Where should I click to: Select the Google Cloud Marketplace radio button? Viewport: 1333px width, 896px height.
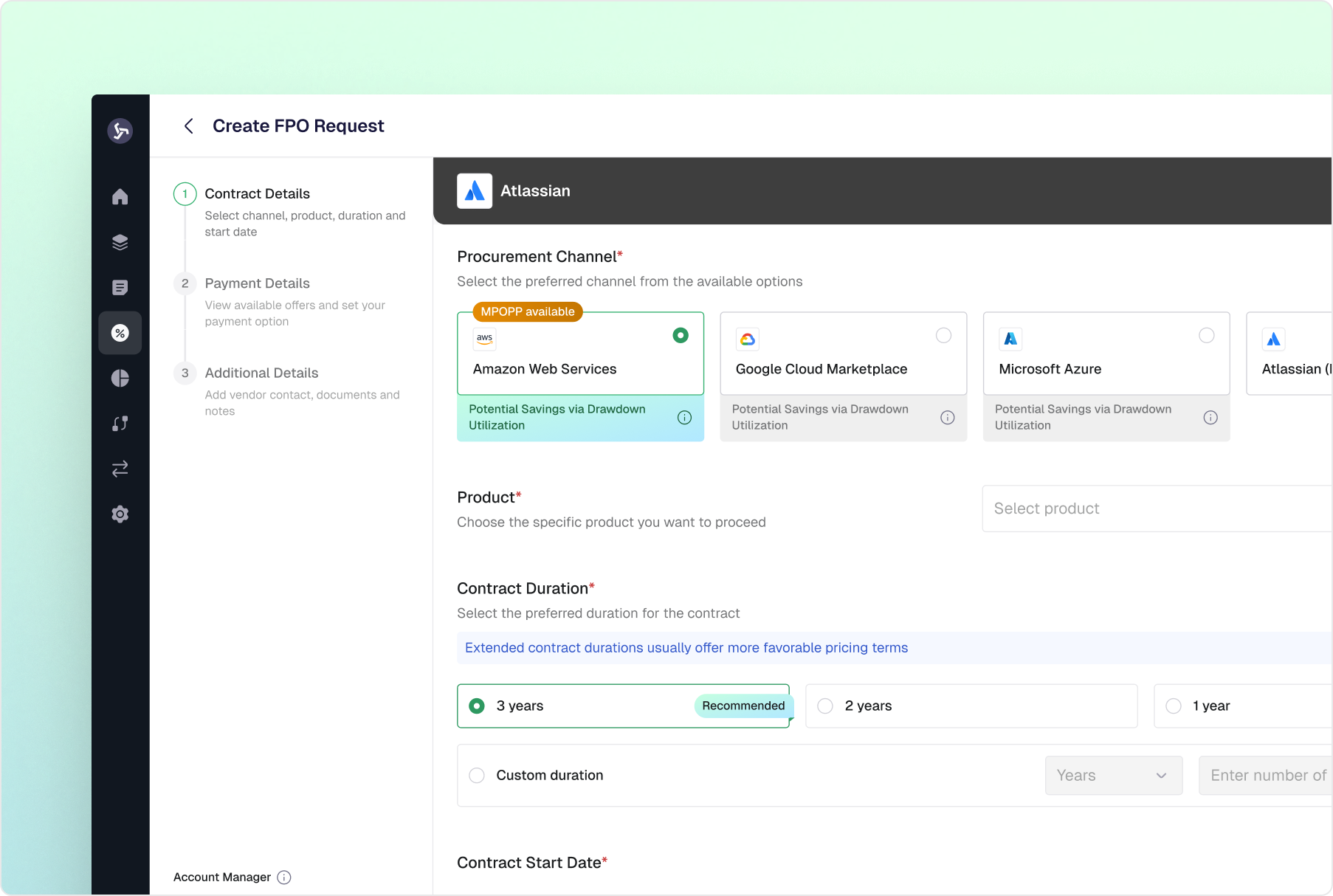click(943, 336)
